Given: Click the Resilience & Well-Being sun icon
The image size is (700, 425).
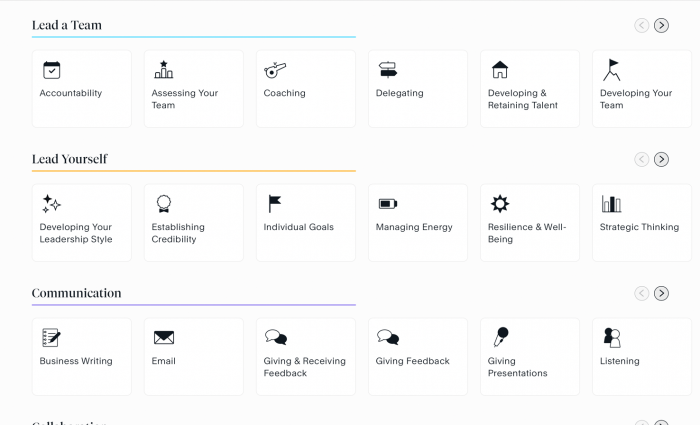Looking at the screenshot, I should tap(500, 204).
